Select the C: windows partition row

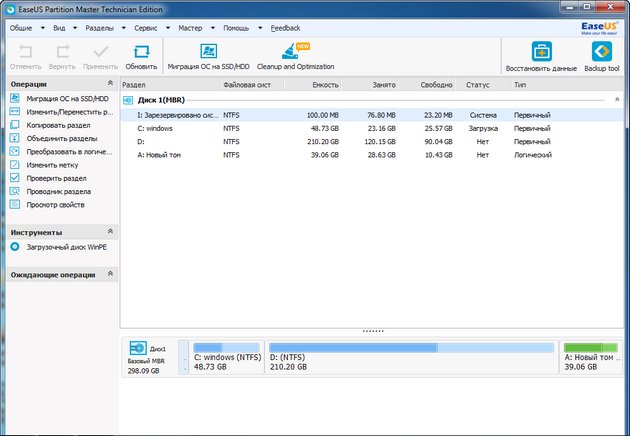[x=372, y=128]
